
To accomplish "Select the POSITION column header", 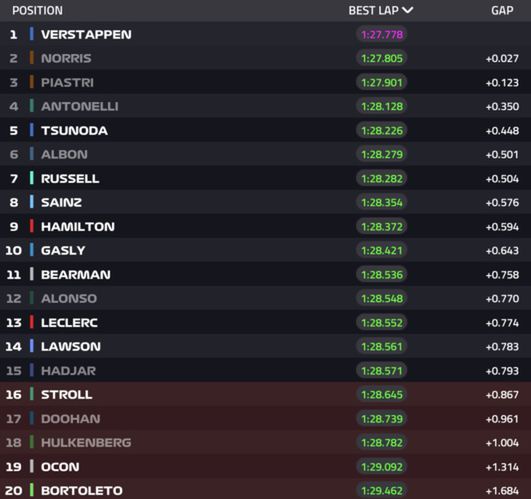I will pyautogui.click(x=38, y=10).
